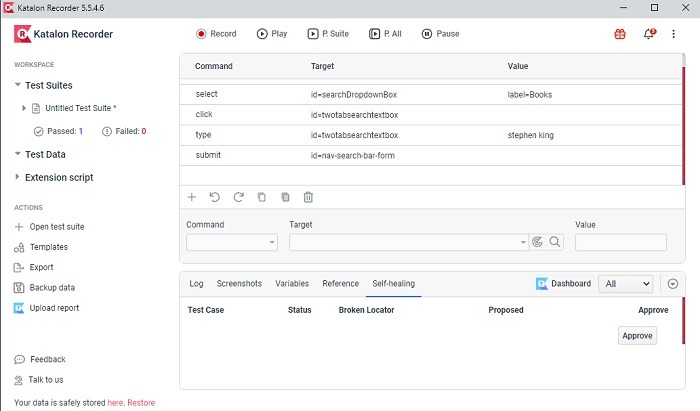Click target id=nav-search-bar-form cell
The width and height of the screenshot is (700, 411).
coord(353,156)
